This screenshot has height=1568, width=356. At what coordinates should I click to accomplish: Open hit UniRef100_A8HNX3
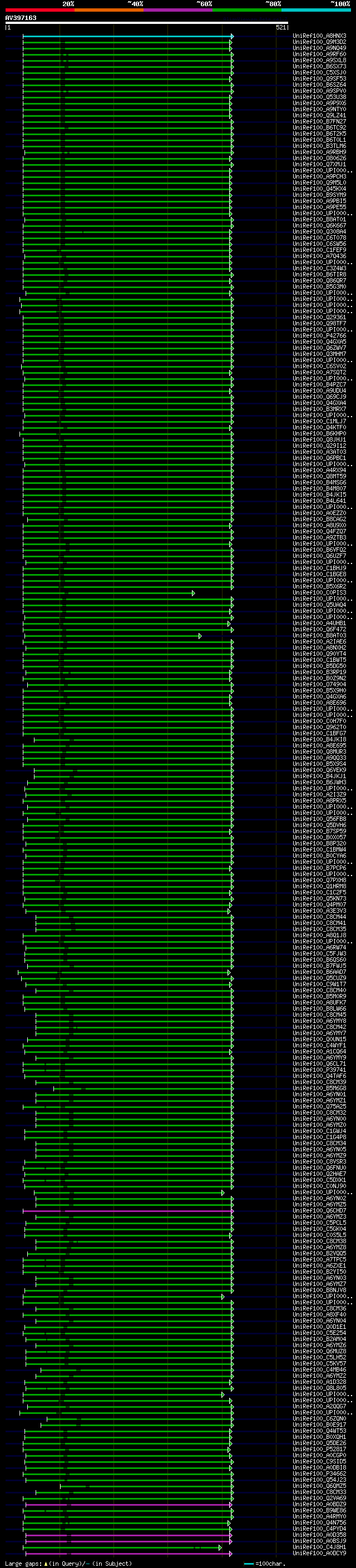[319, 36]
